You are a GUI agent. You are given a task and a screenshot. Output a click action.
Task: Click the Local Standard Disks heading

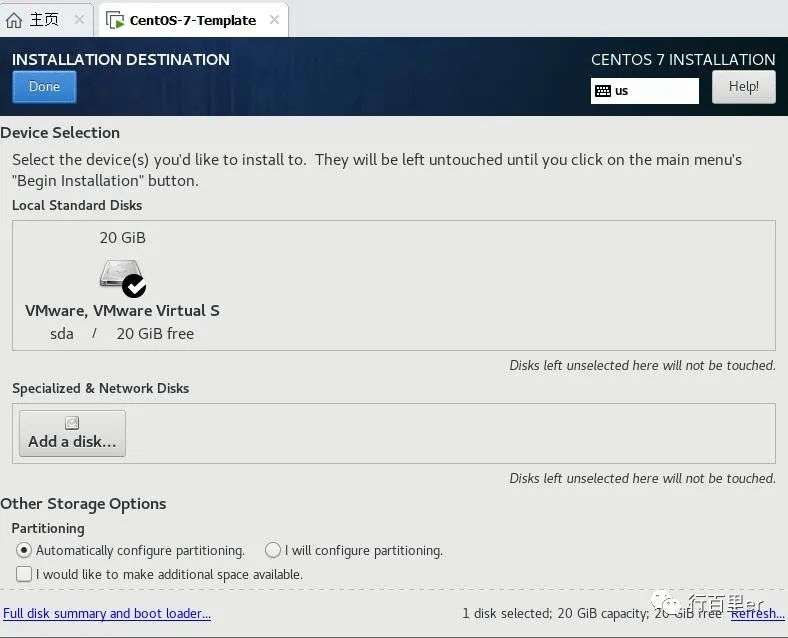point(77,205)
